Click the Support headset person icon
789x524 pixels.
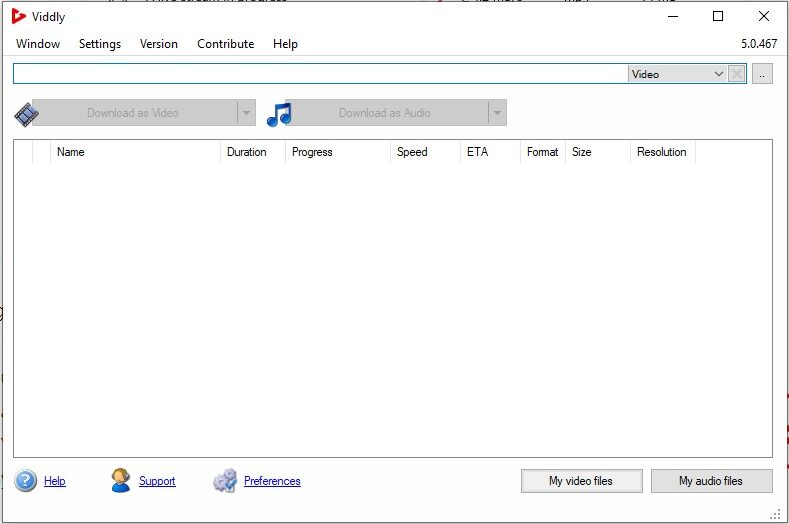point(121,481)
